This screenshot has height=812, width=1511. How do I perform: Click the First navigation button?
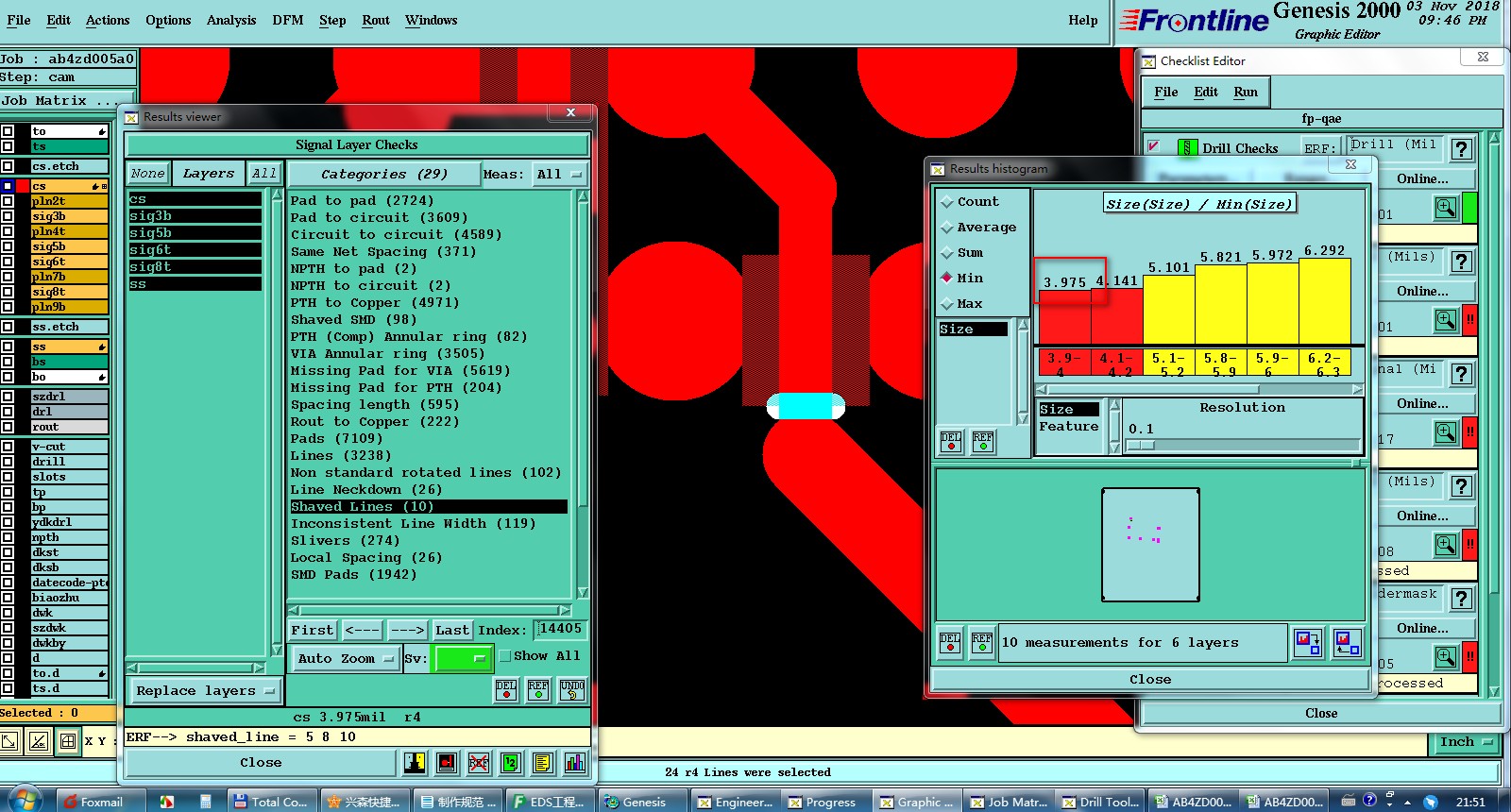click(x=313, y=631)
